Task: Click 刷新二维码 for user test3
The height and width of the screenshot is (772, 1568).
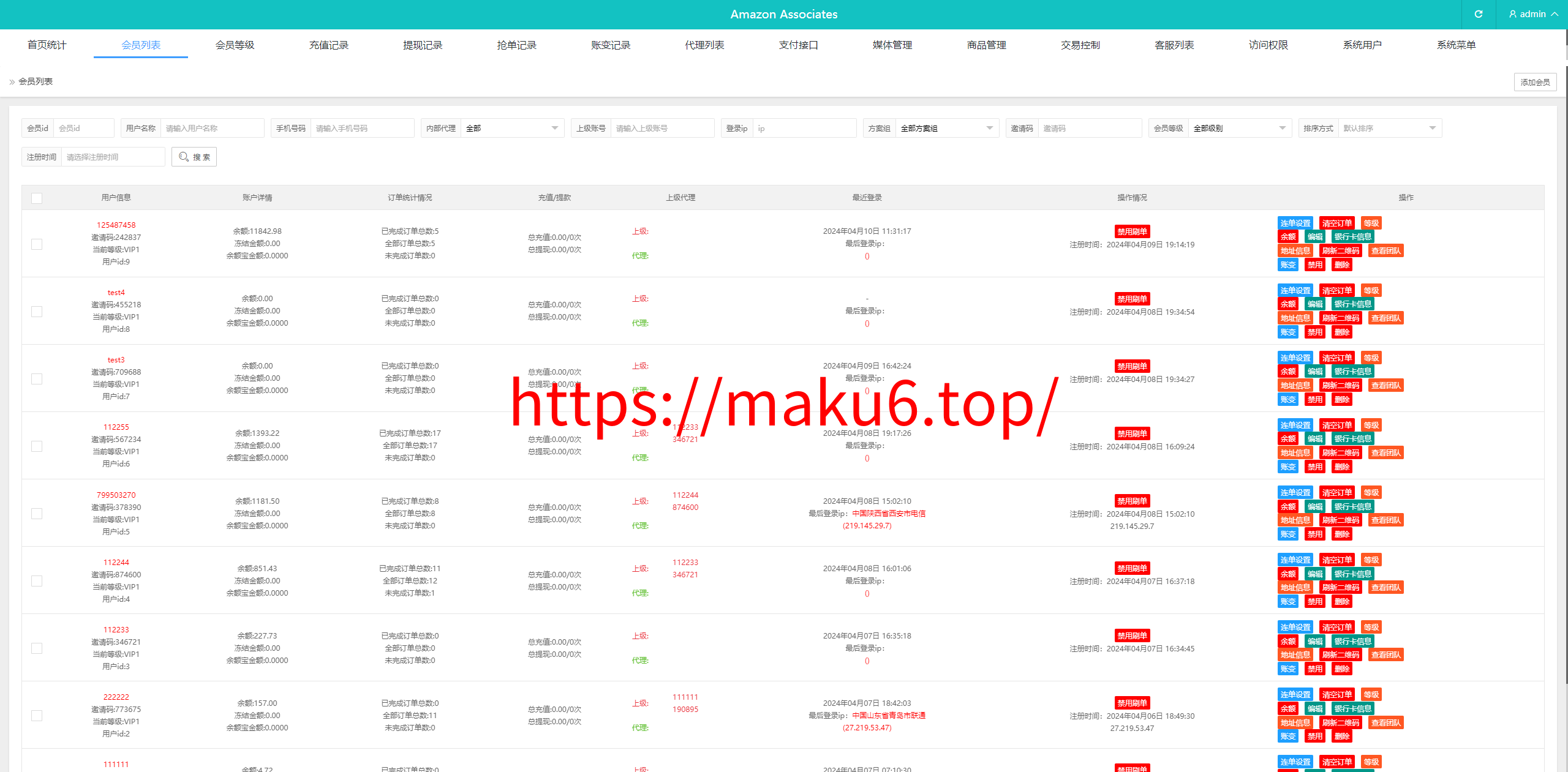Action: pos(1340,385)
